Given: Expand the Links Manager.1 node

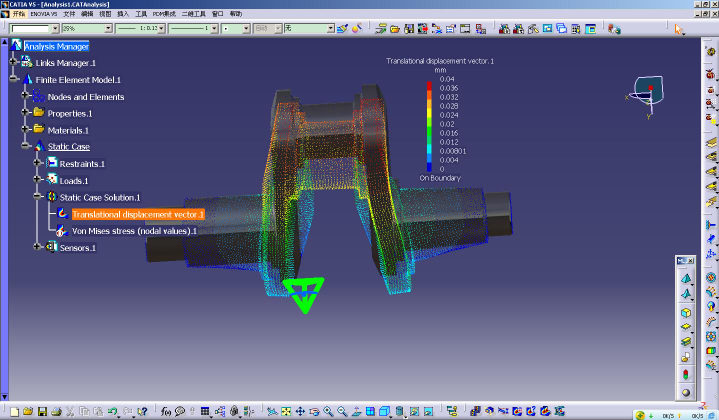Looking at the screenshot, I should [x=13, y=61].
